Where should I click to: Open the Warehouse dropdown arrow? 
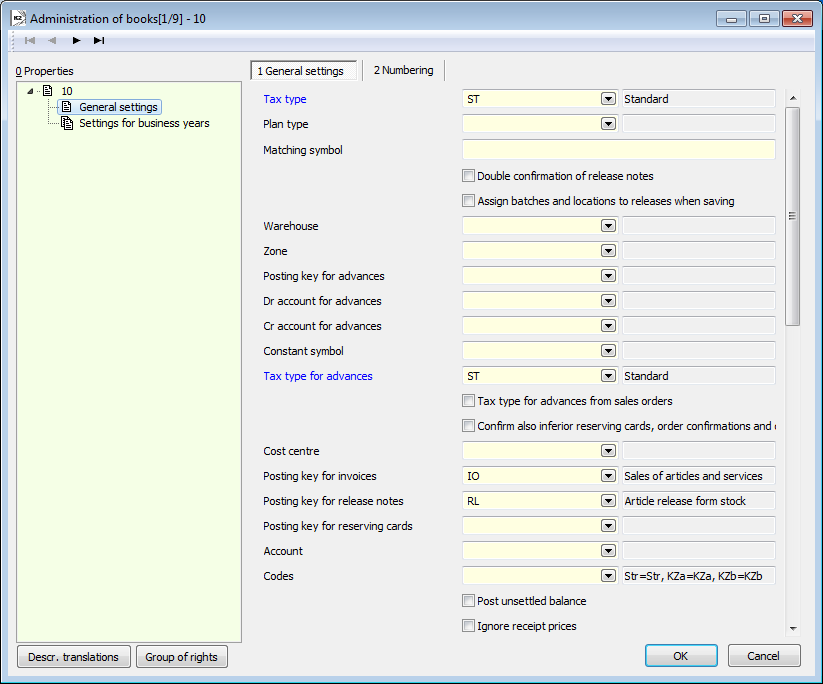click(x=607, y=226)
